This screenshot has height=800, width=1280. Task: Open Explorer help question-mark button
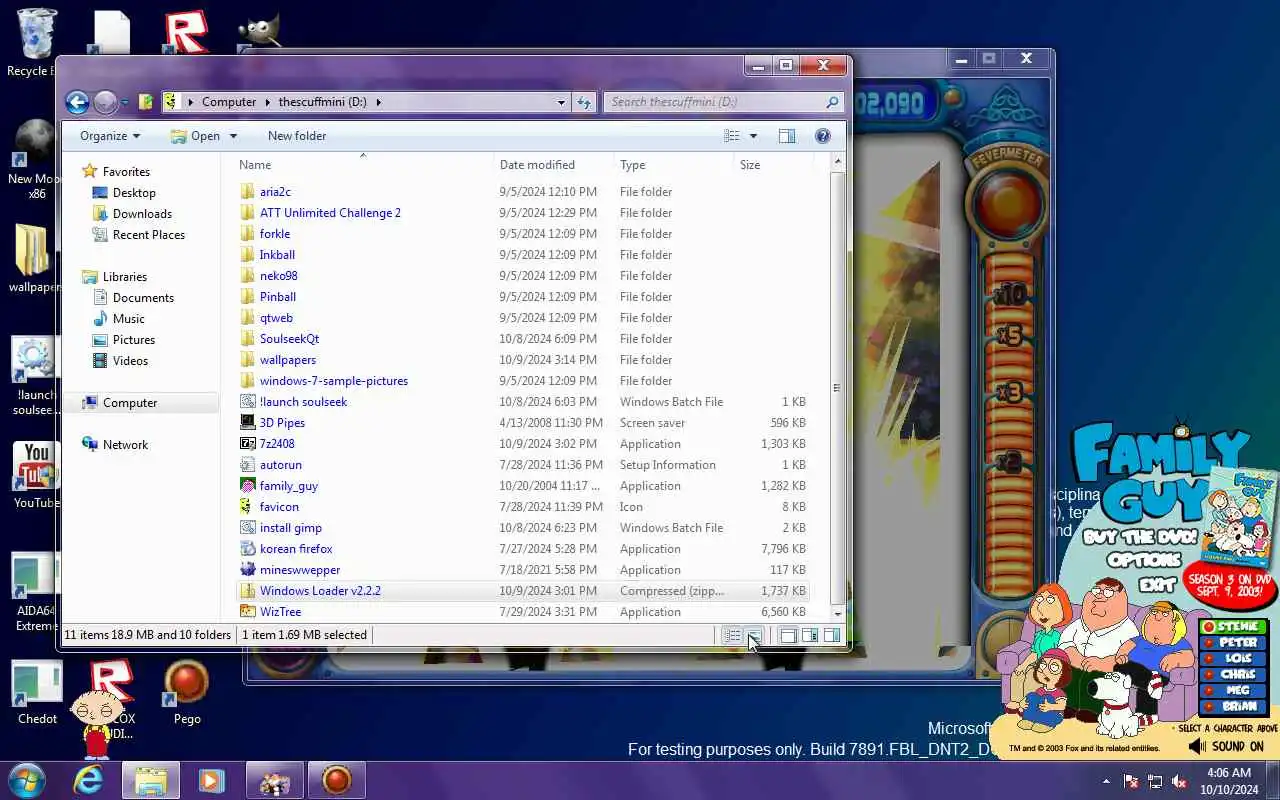[x=823, y=136]
